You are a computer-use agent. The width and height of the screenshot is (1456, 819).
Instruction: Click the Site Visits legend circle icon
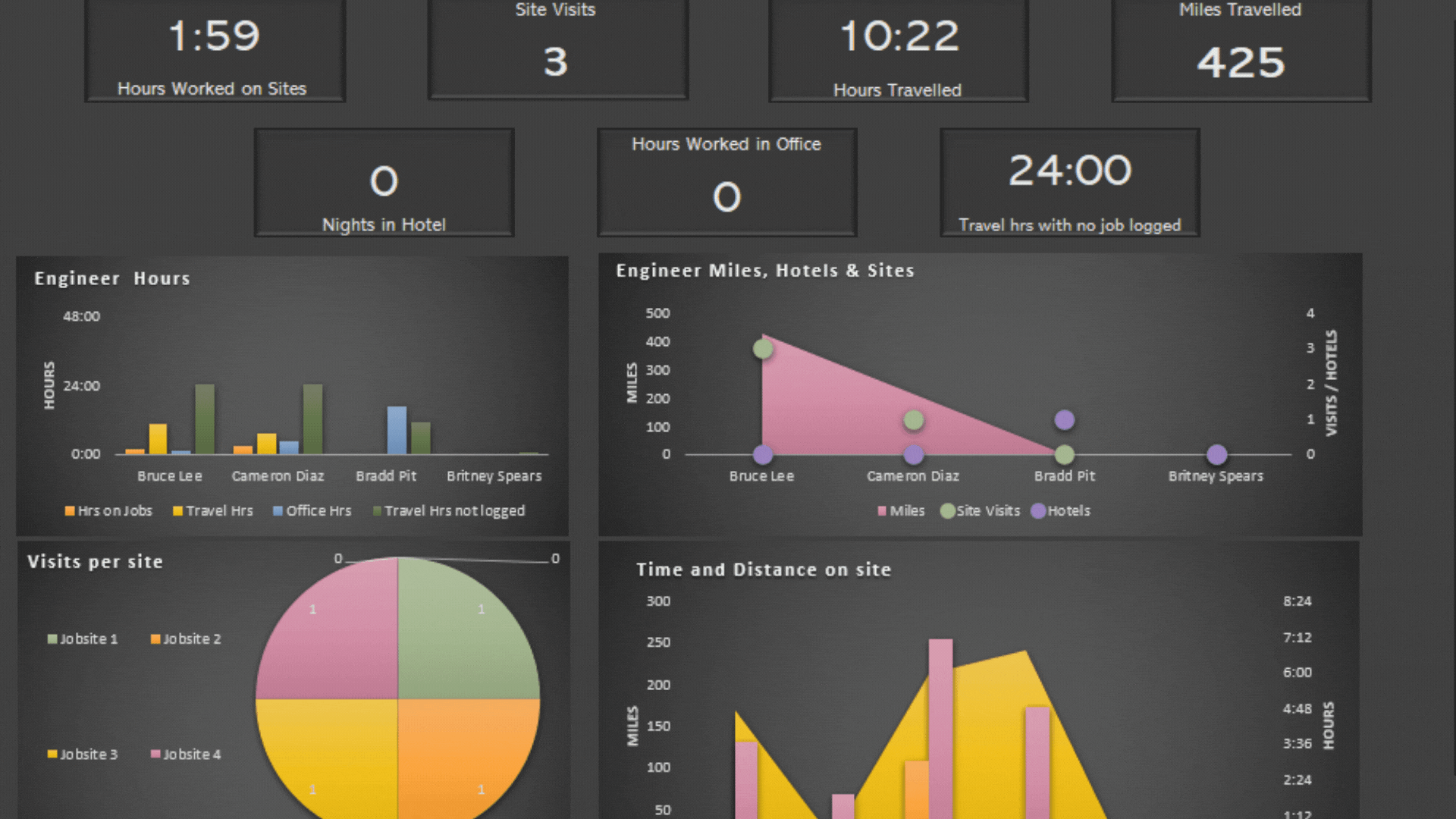[947, 511]
